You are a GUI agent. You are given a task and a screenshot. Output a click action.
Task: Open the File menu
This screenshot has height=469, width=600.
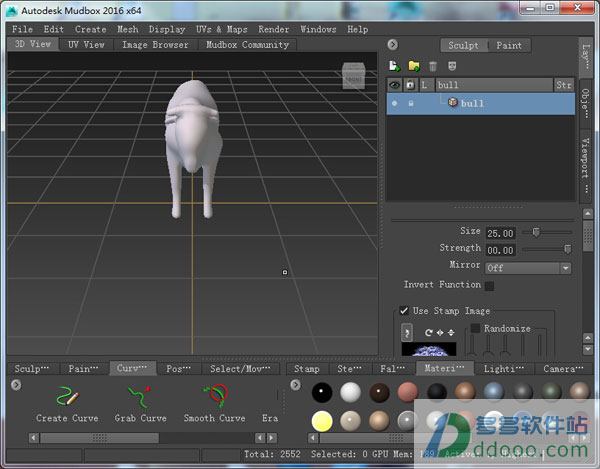(x=22, y=29)
